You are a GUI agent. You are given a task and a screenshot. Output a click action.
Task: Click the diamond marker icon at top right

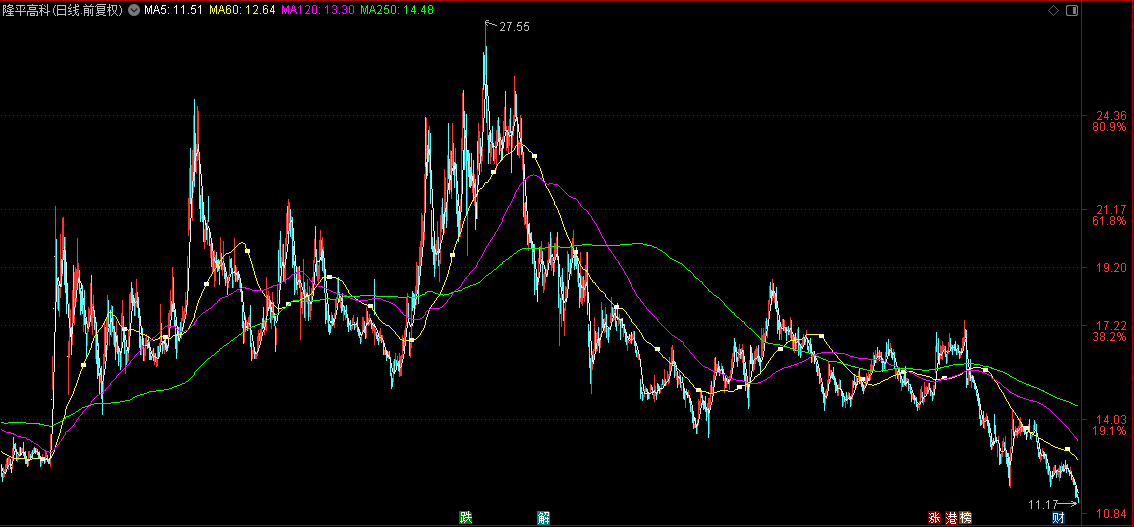click(x=1053, y=10)
